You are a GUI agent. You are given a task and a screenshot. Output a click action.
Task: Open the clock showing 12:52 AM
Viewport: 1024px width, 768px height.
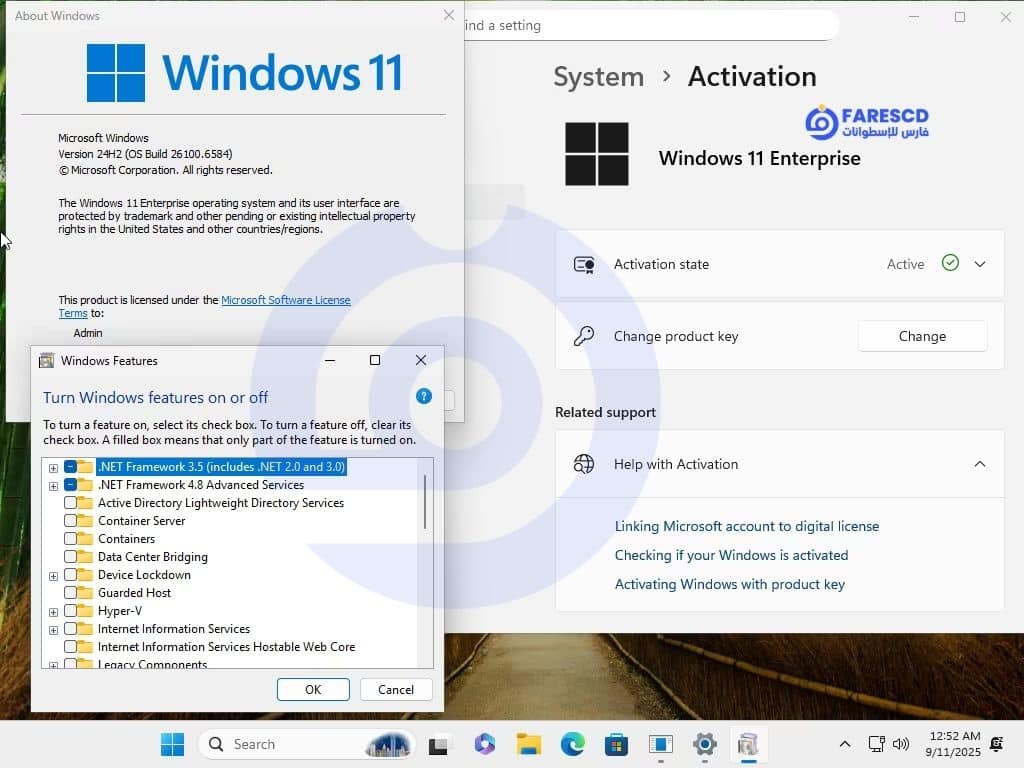click(953, 744)
